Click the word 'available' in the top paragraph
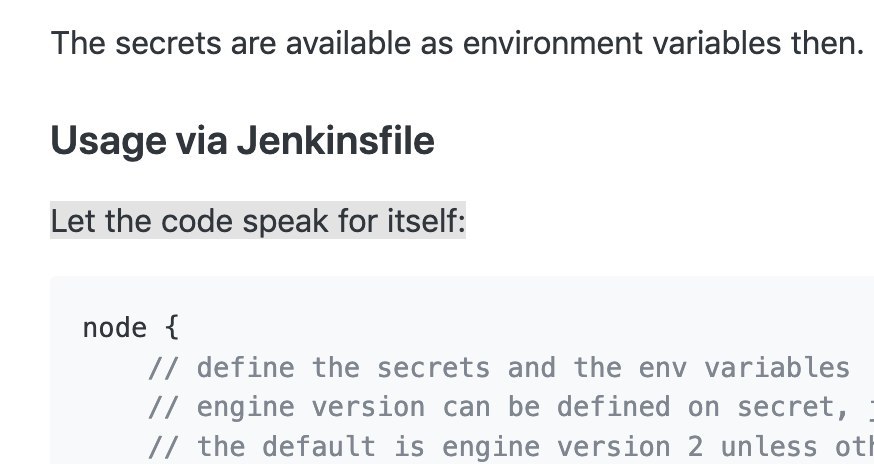This screenshot has width=874, height=464. coord(348,43)
